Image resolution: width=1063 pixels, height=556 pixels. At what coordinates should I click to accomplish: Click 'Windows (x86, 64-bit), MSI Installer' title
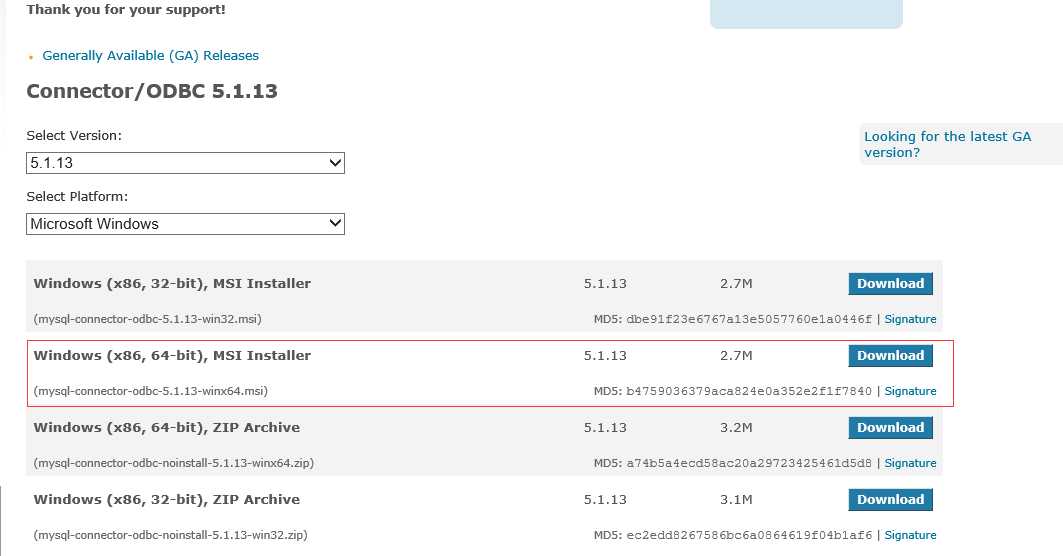172,355
